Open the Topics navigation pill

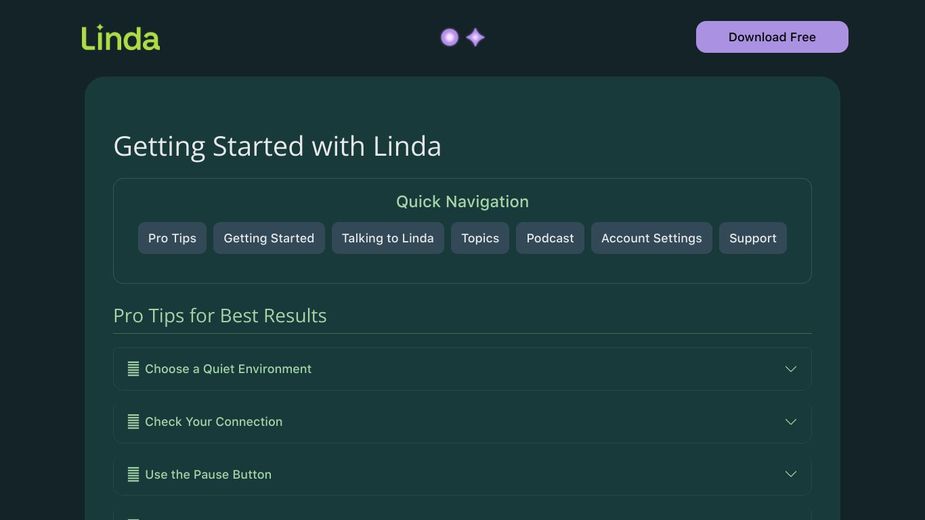tap(480, 238)
